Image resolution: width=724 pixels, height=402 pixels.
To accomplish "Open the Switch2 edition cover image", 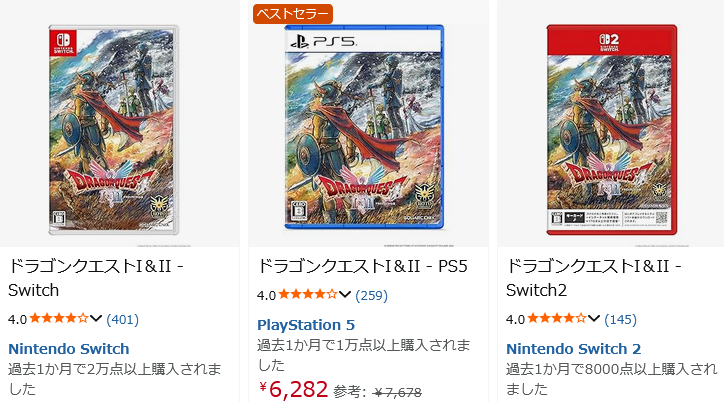I will coord(611,129).
